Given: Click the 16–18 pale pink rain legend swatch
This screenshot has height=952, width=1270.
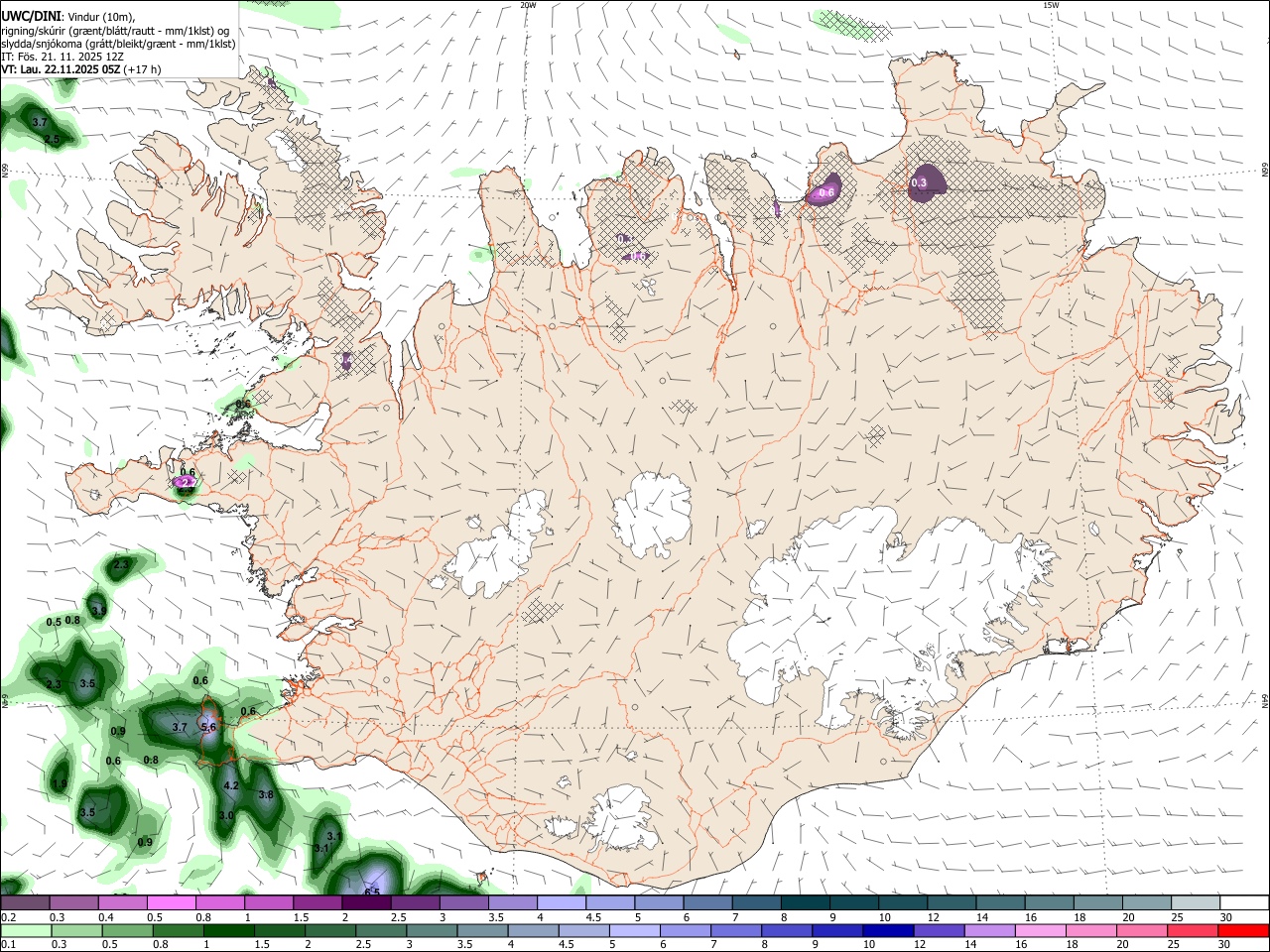Looking at the screenshot, I should (1040, 931).
